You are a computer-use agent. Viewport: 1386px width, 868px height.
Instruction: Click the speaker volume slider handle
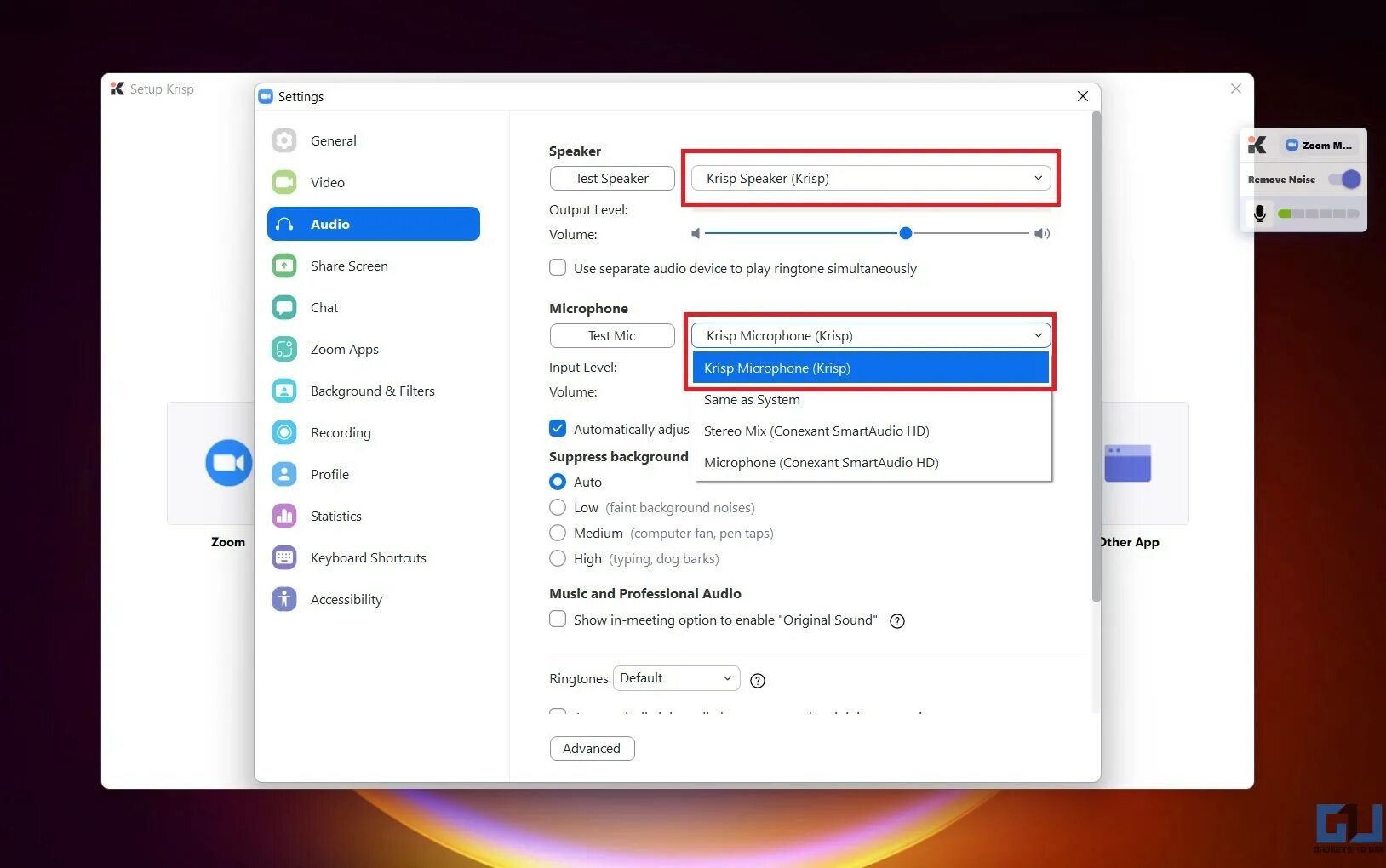click(x=906, y=233)
